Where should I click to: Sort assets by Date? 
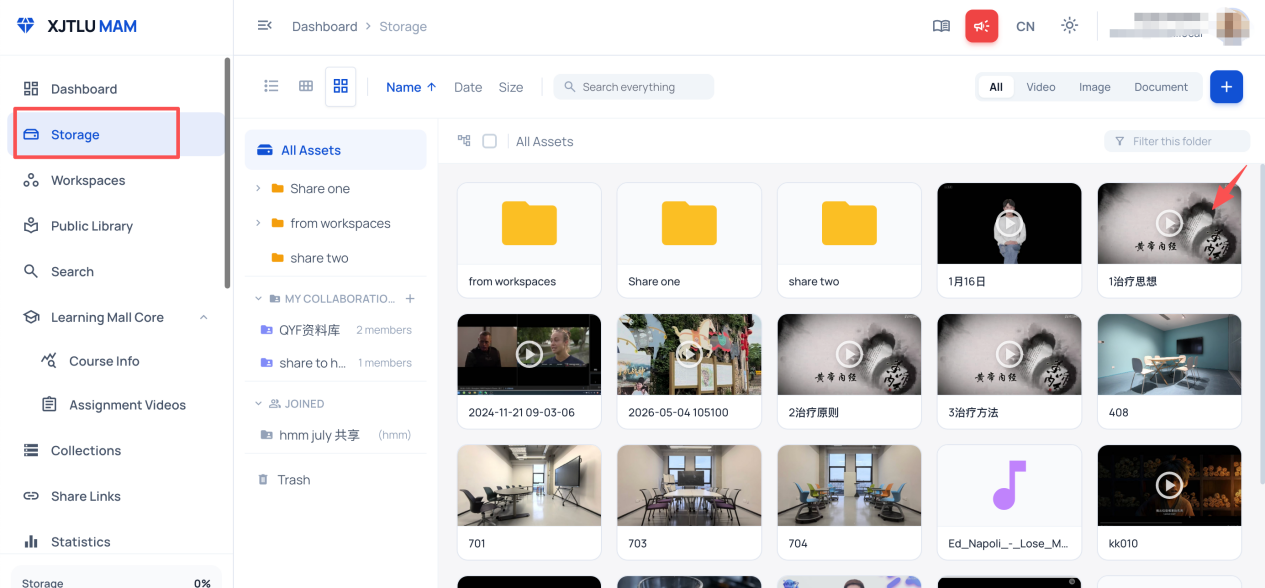click(x=468, y=87)
